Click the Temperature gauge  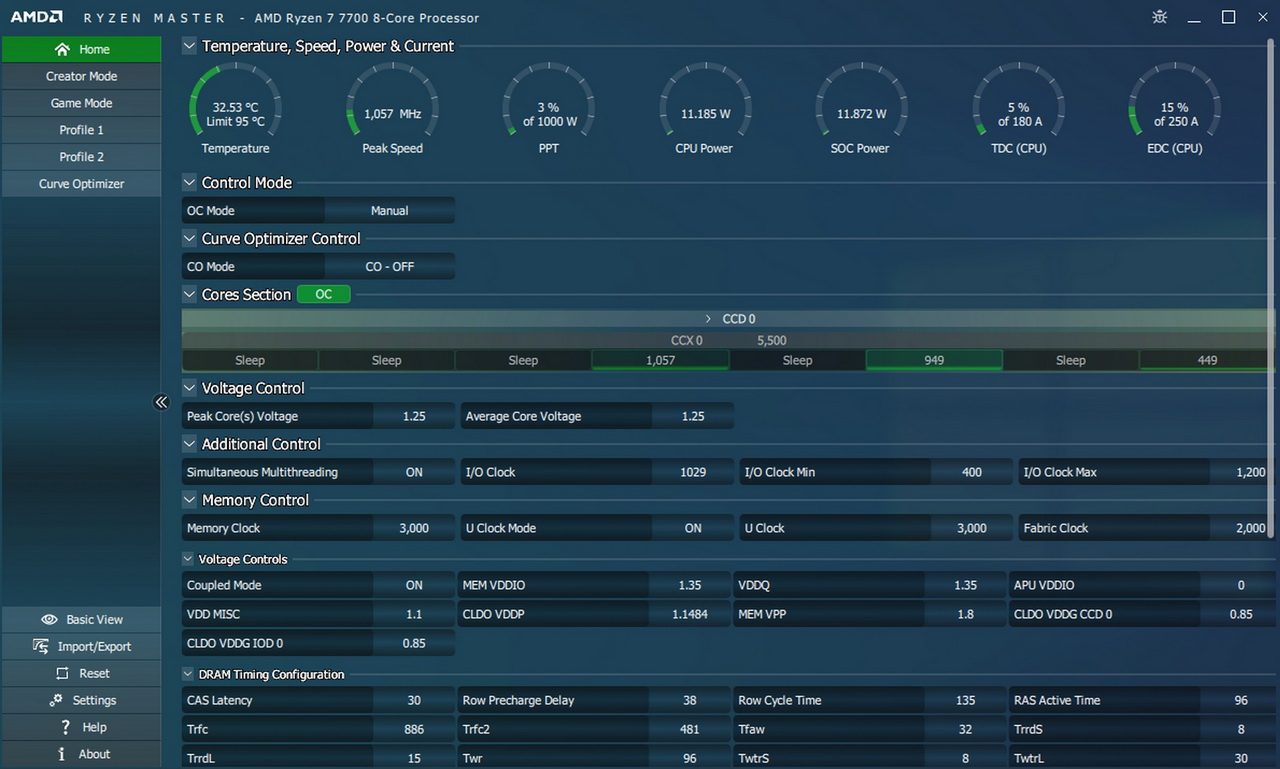[235, 110]
